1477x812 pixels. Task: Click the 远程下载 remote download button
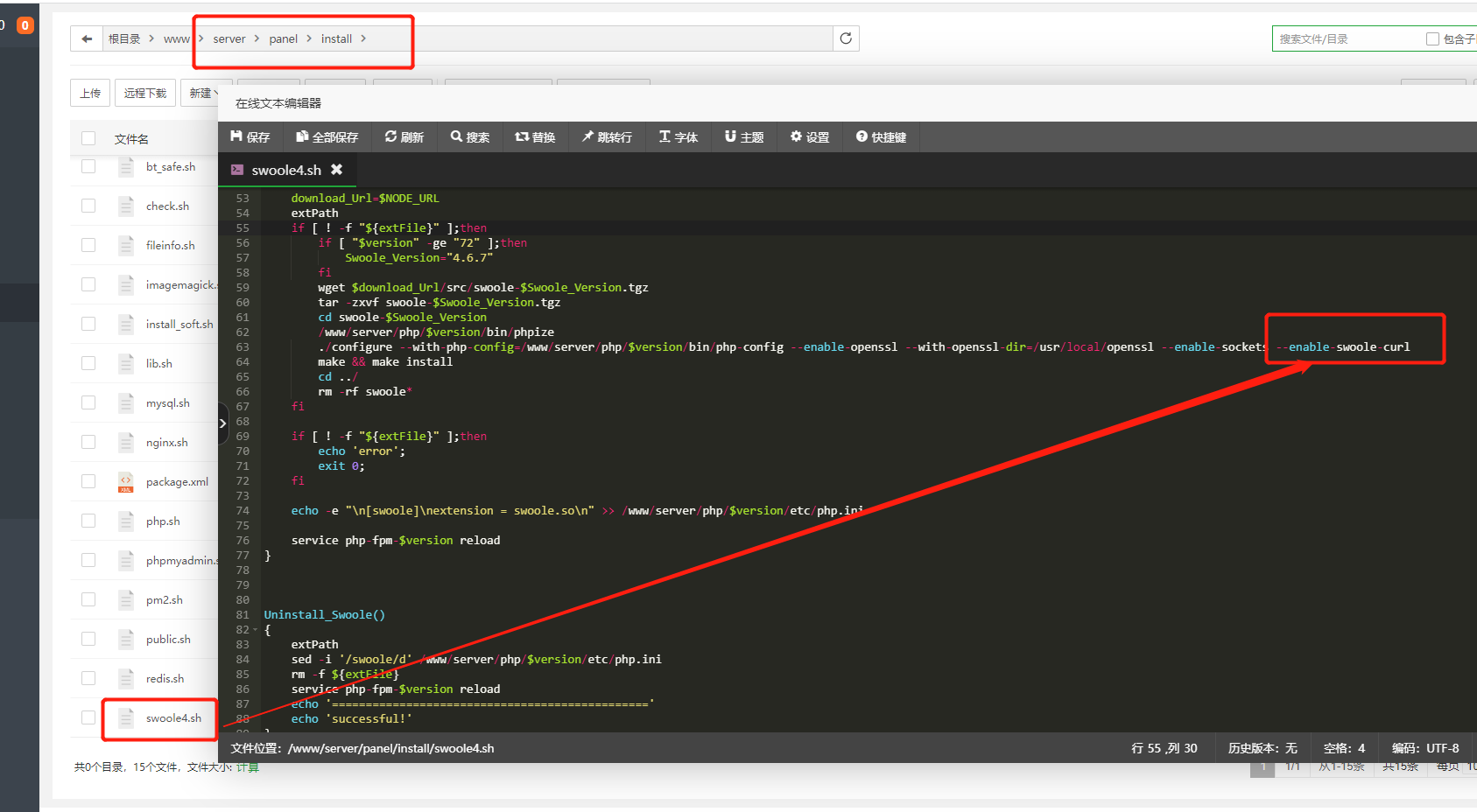pos(145,93)
